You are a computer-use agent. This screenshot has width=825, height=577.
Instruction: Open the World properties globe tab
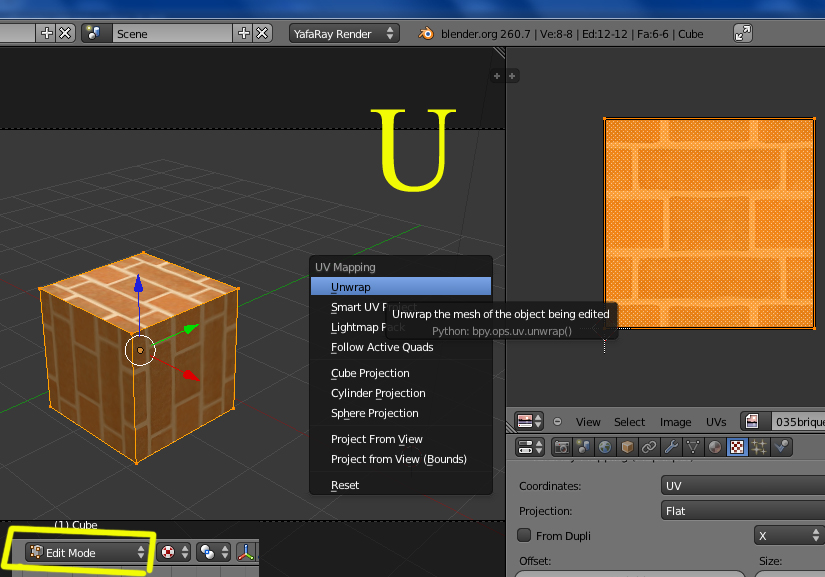[x=605, y=447]
